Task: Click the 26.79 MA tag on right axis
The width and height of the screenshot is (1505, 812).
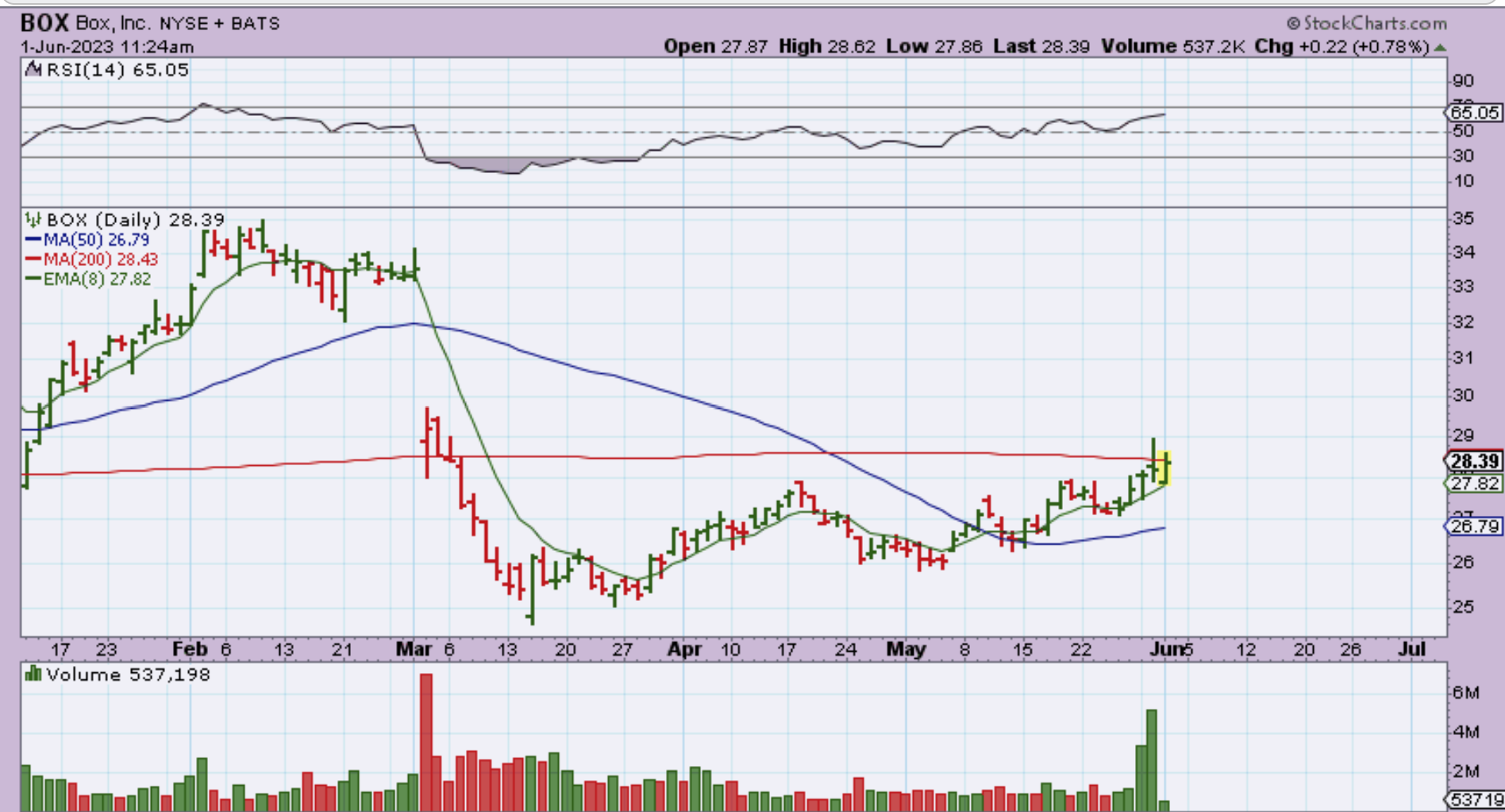Action: (x=1475, y=525)
